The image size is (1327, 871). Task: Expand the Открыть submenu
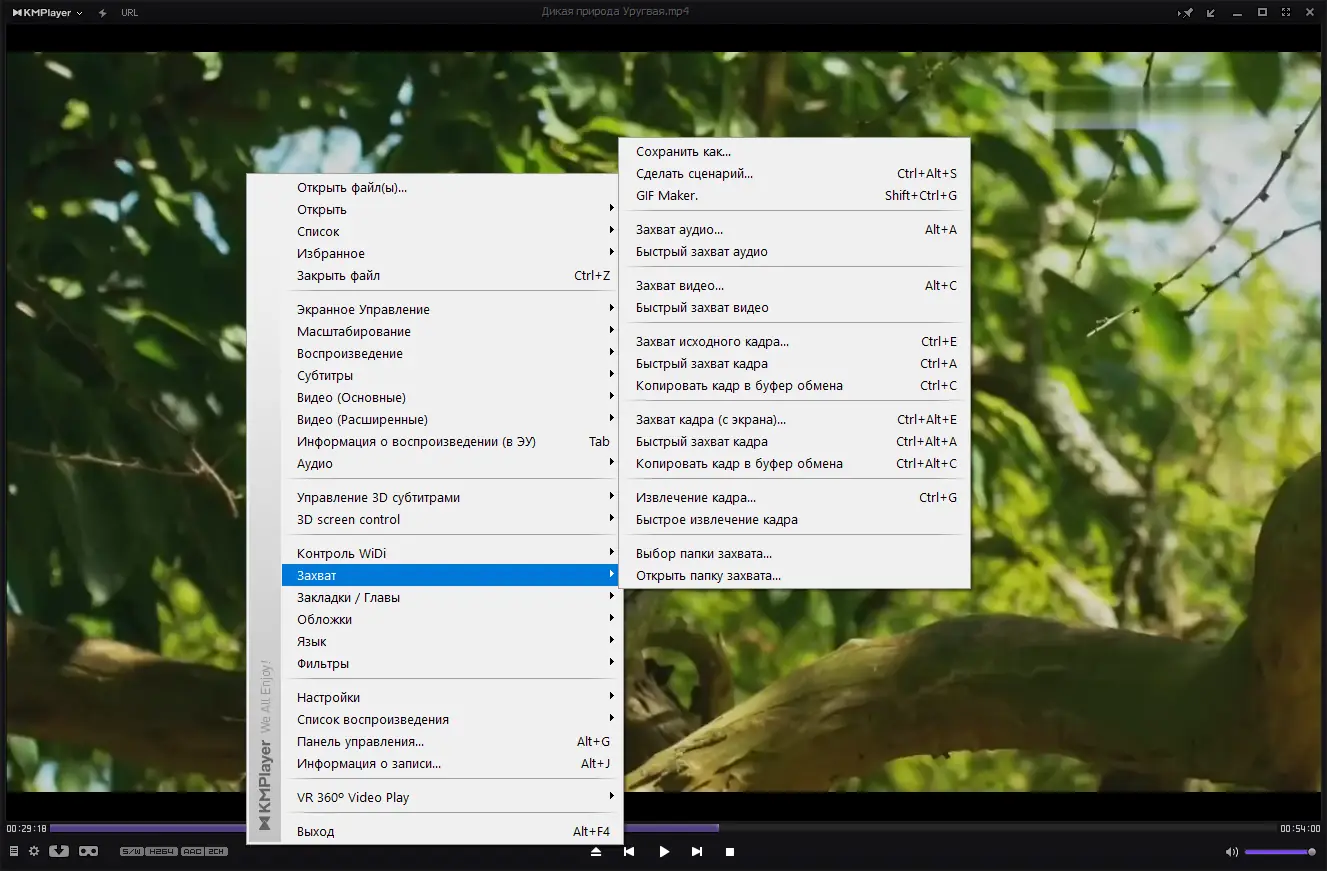tap(448, 210)
